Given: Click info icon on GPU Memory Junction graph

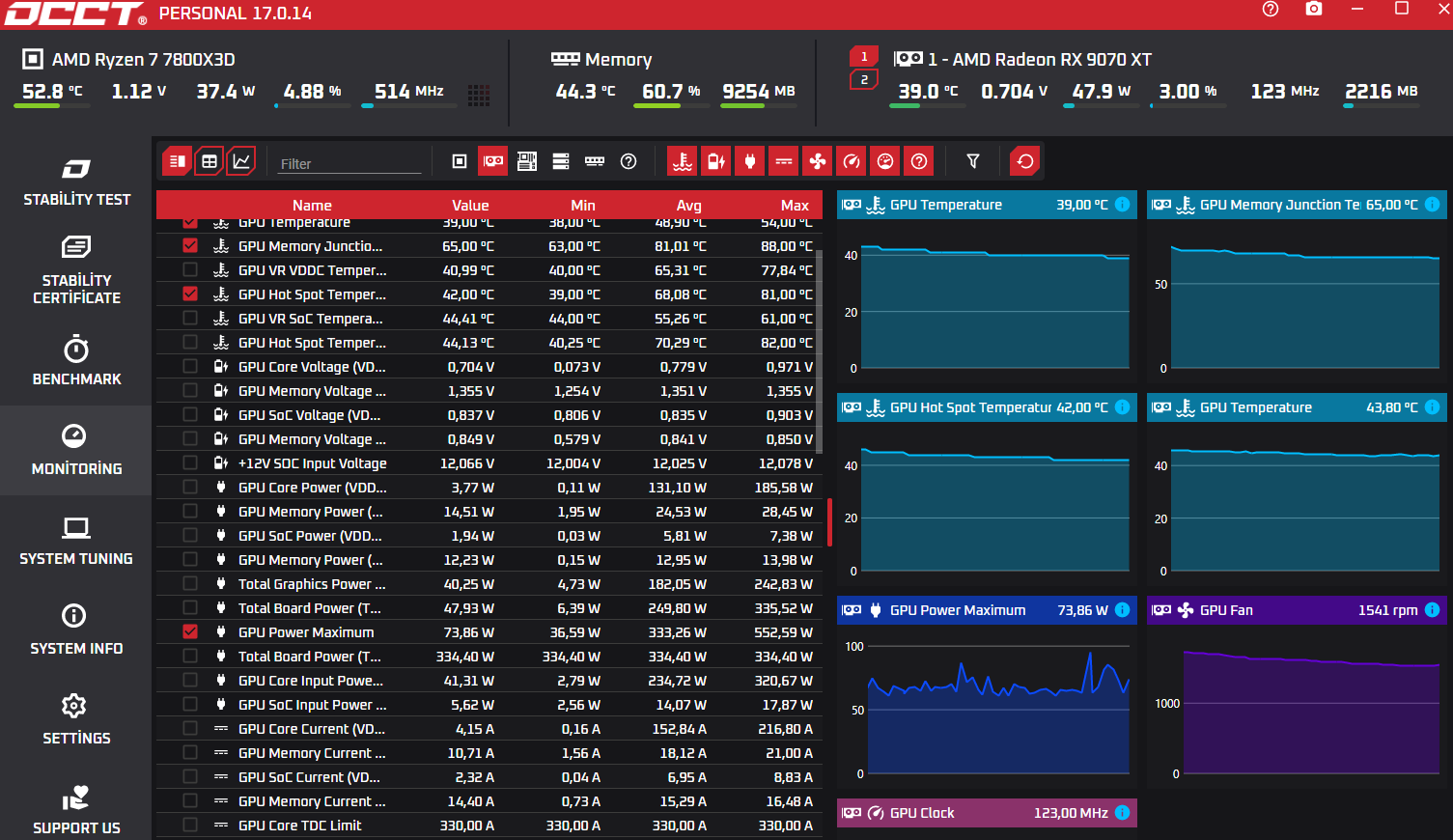Looking at the screenshot, I should pyautogui.click(x=1433, y=205).
